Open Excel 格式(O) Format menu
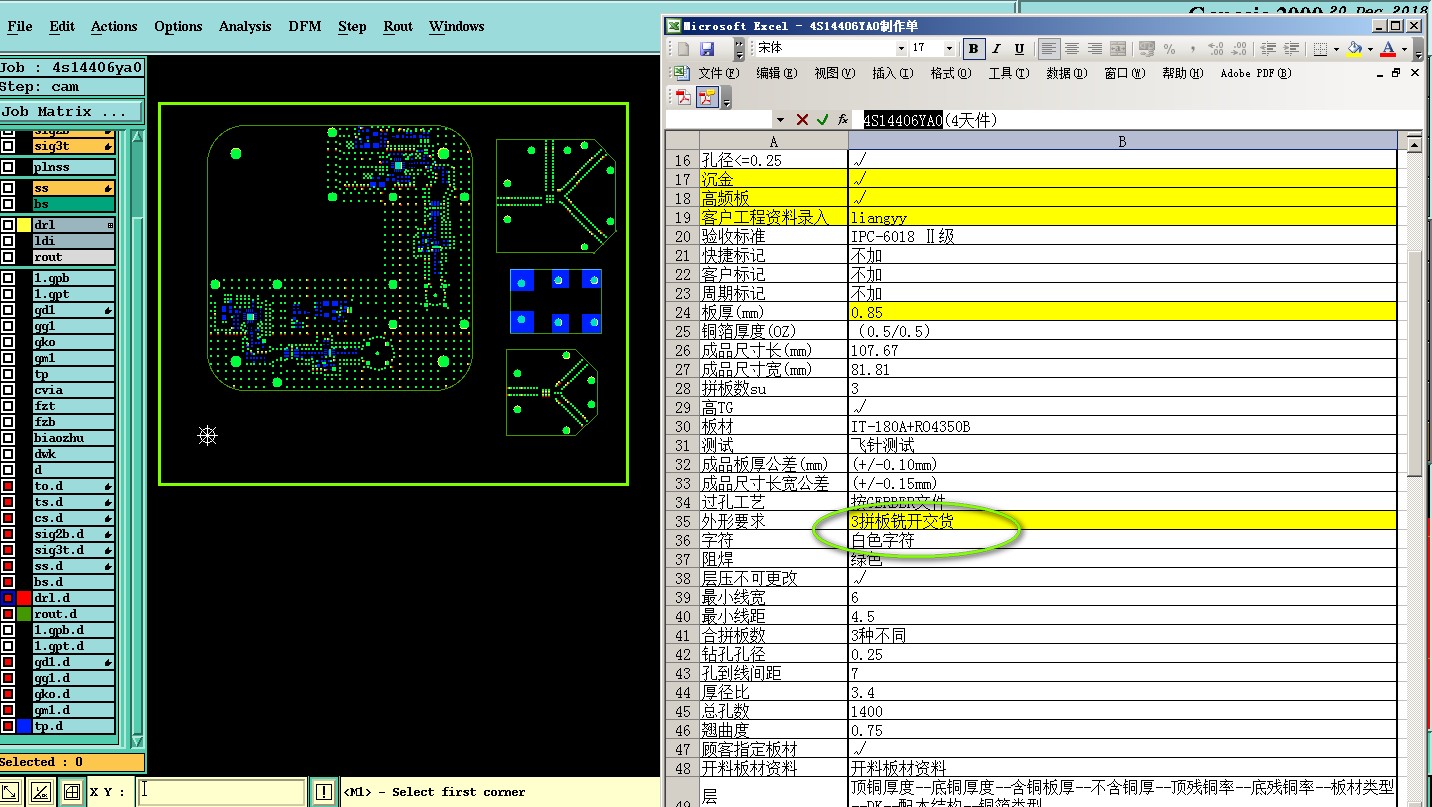The width and height of the screenshot is (1432, 807). pos(950,73)
